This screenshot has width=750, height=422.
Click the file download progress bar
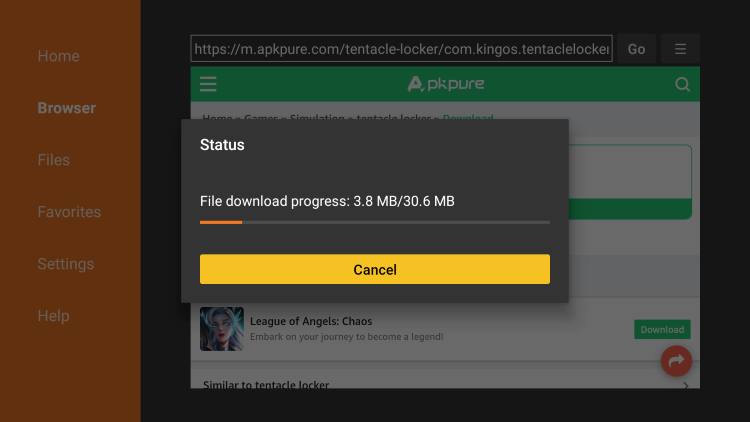(x=375, y=222)
